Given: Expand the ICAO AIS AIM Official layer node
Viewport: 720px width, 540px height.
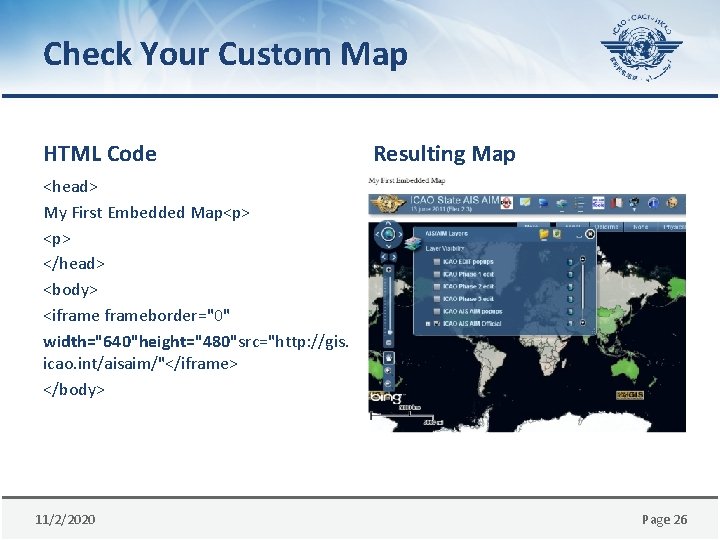Looking at the screenshot, I should click(428, 324).
